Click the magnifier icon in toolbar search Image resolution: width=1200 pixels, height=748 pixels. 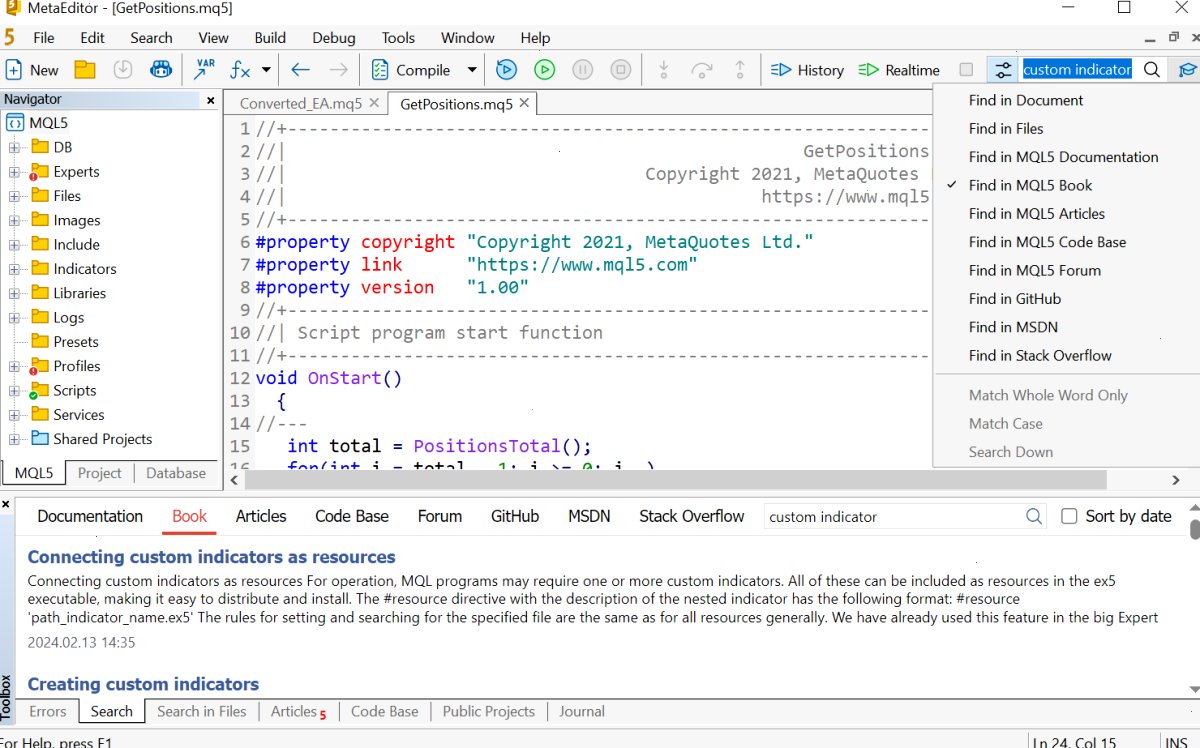point(1152,70)
